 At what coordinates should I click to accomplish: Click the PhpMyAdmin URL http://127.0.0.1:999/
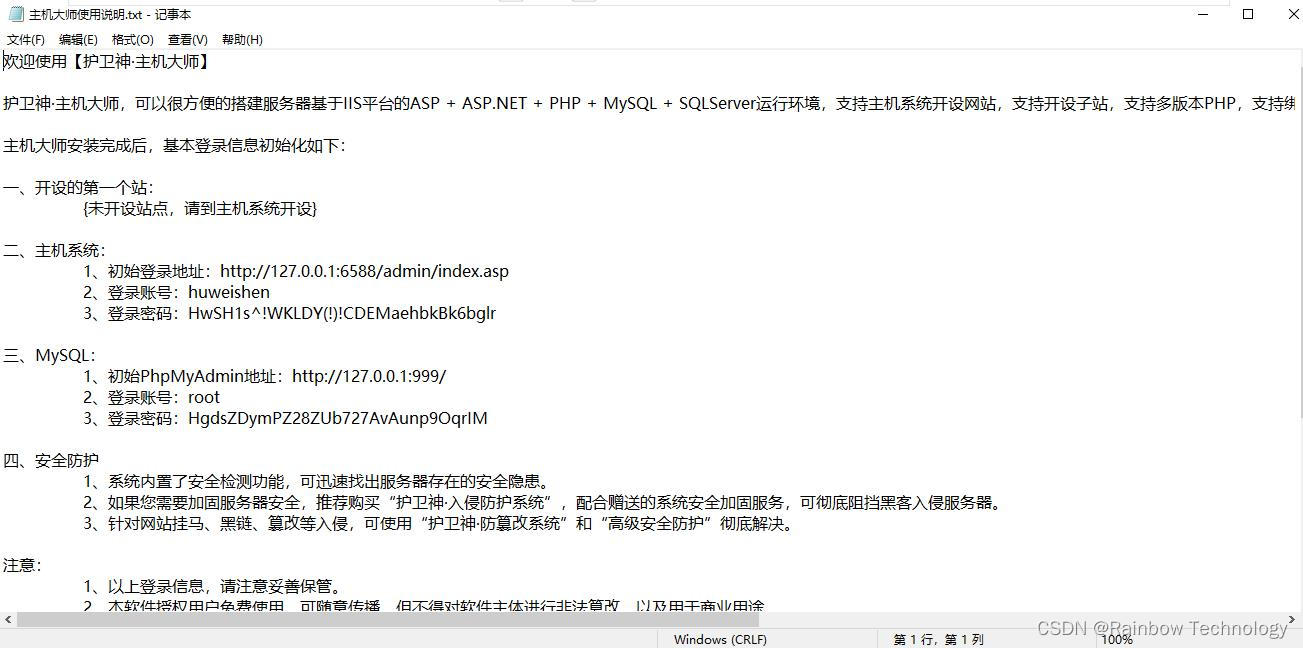(369, 376)
